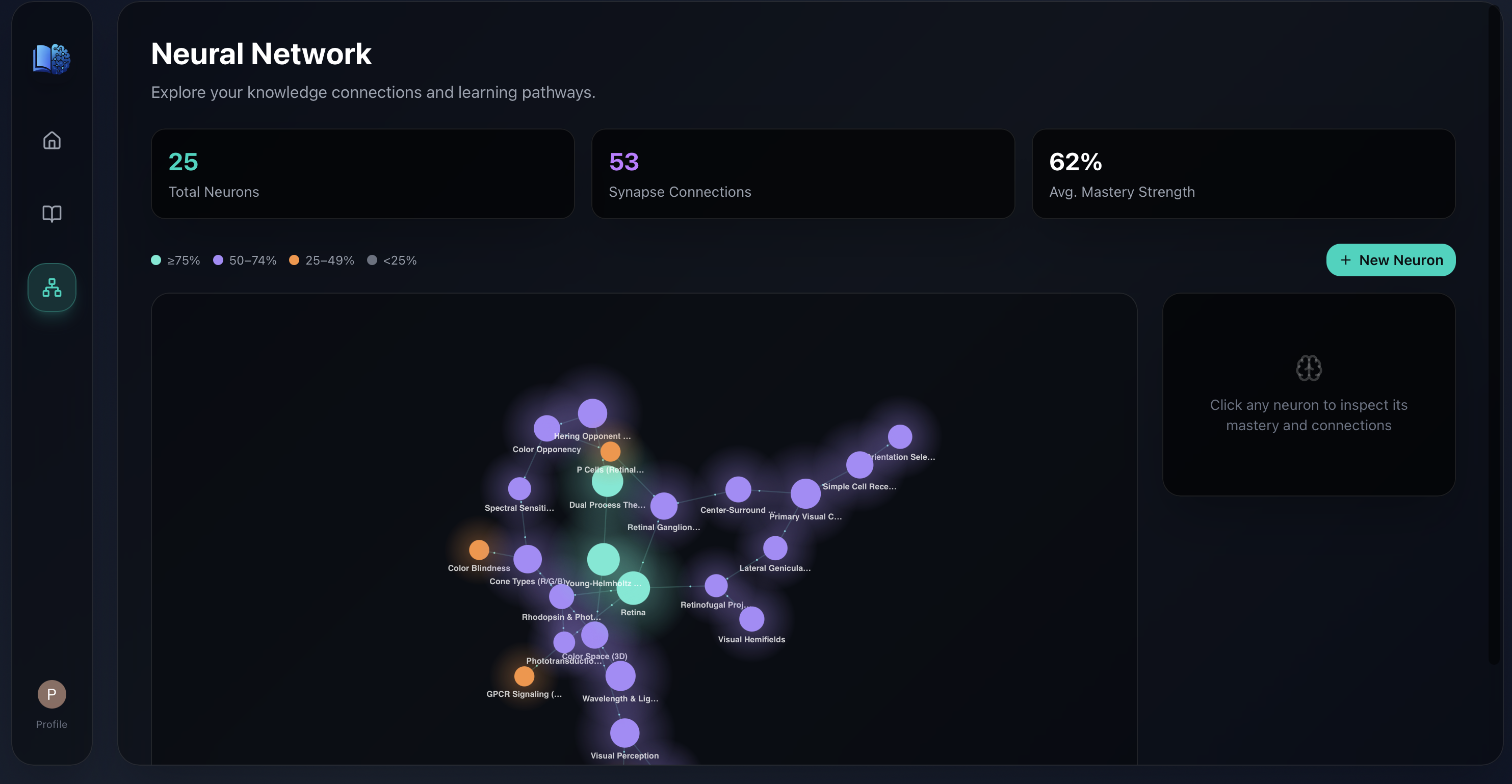The width and height of the screenshot is (1512, 784).
Task: Click the Primary Visual Cortex node
Action: pyautogui.click(x=805, y=493)
